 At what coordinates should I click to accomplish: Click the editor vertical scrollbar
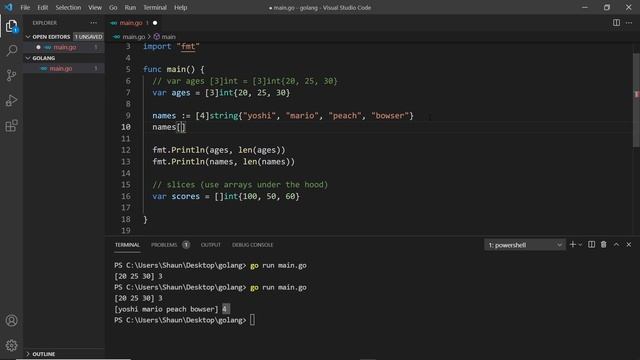[636, 100]
